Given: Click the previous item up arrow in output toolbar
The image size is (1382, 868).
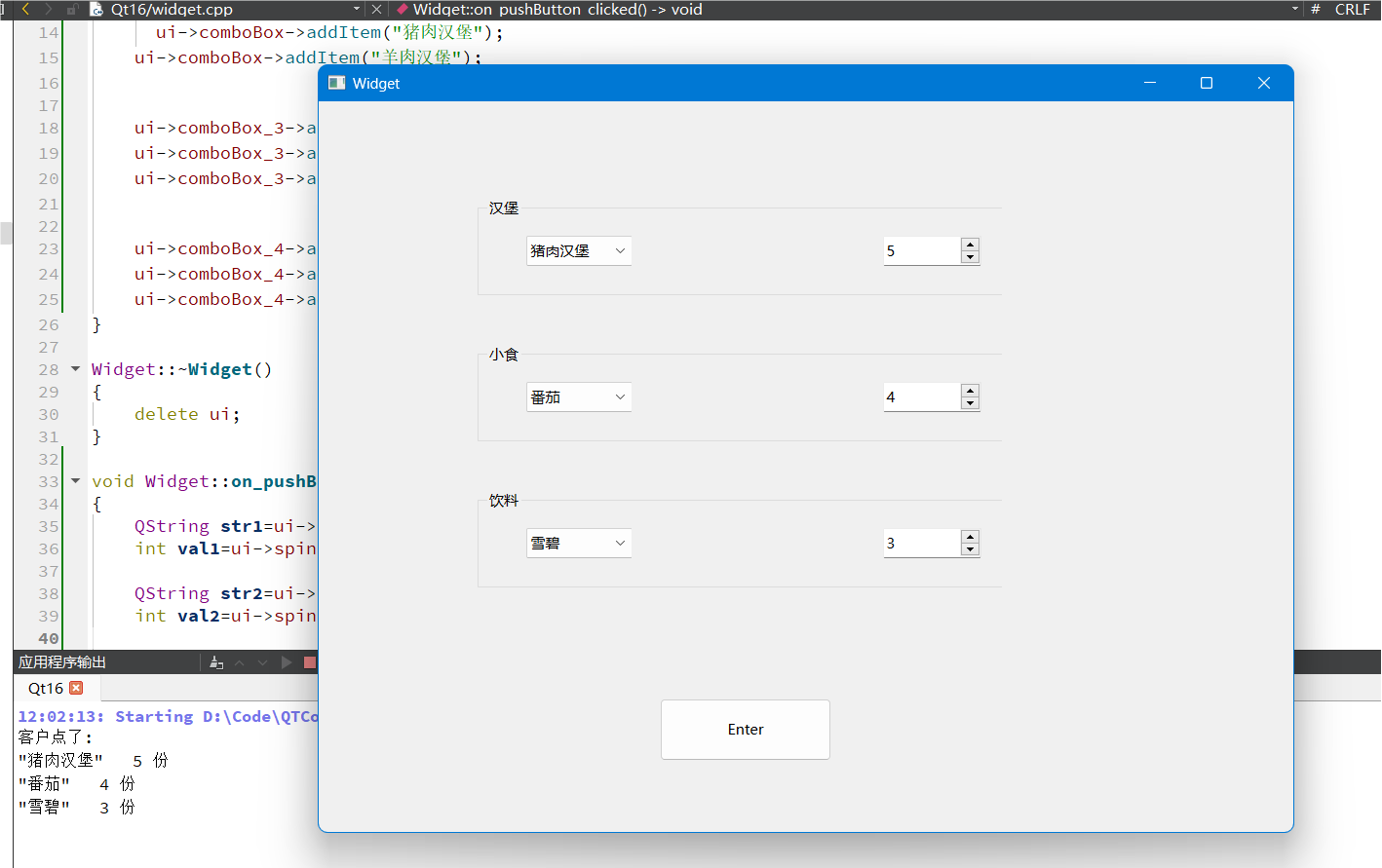Looking at the screenshot, I should click(240, 662).
